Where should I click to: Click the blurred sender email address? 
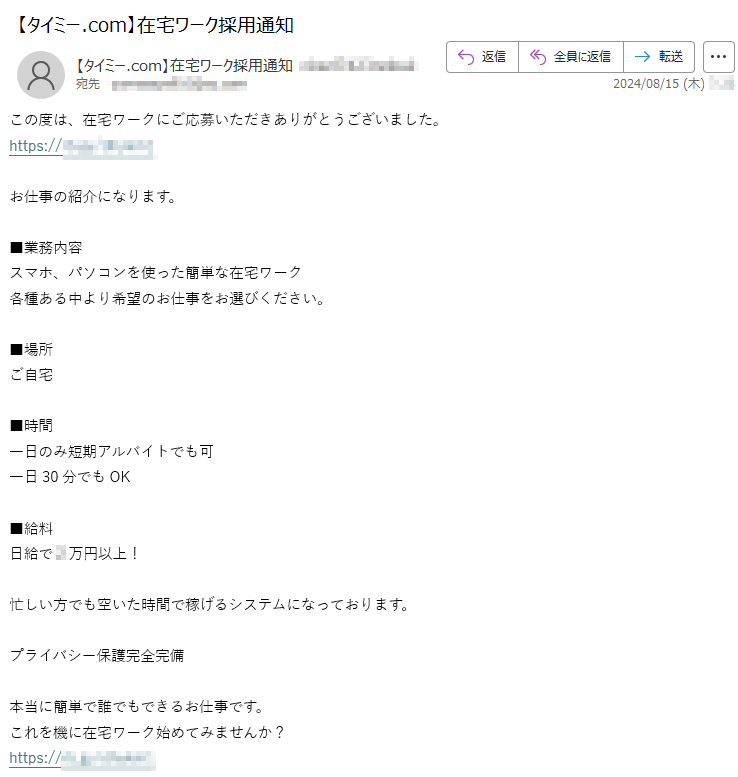pyautogui.click(x=358, y=65)
